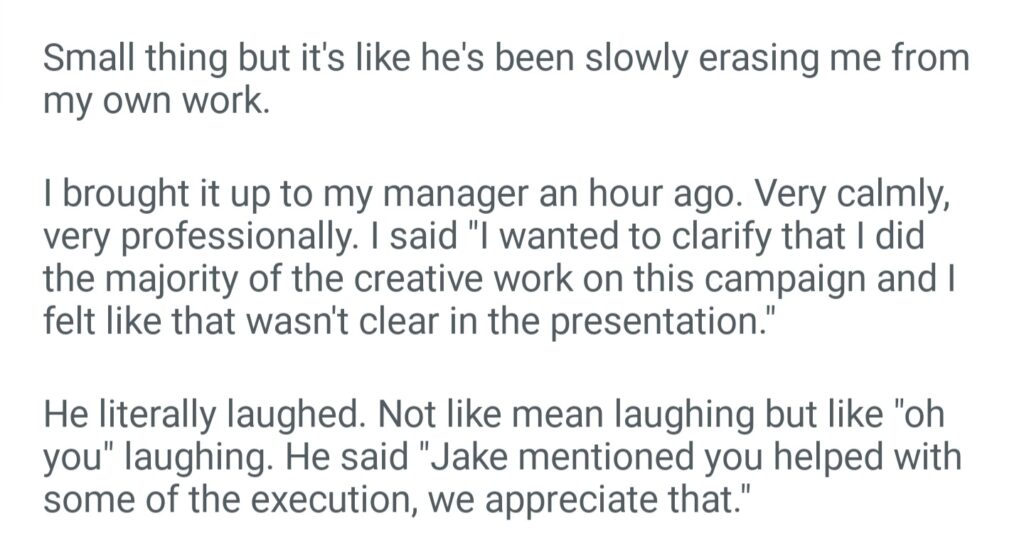Click the phrase "my own work."

(x=156, y=102)
